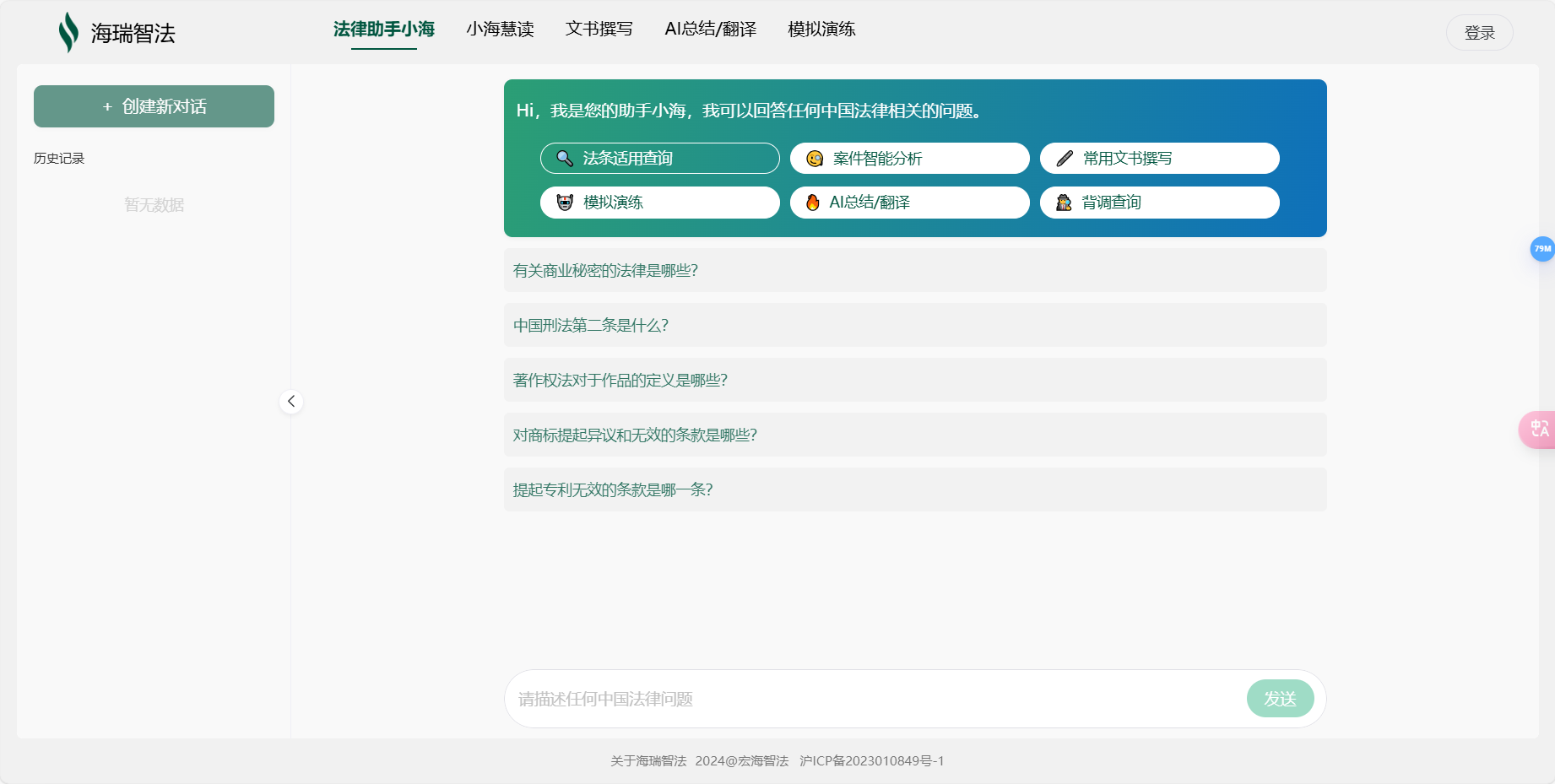This screenshot has width=1555, height=784.
Task: Switch to the 小海慧读 tab
Action: coord(501,30)
